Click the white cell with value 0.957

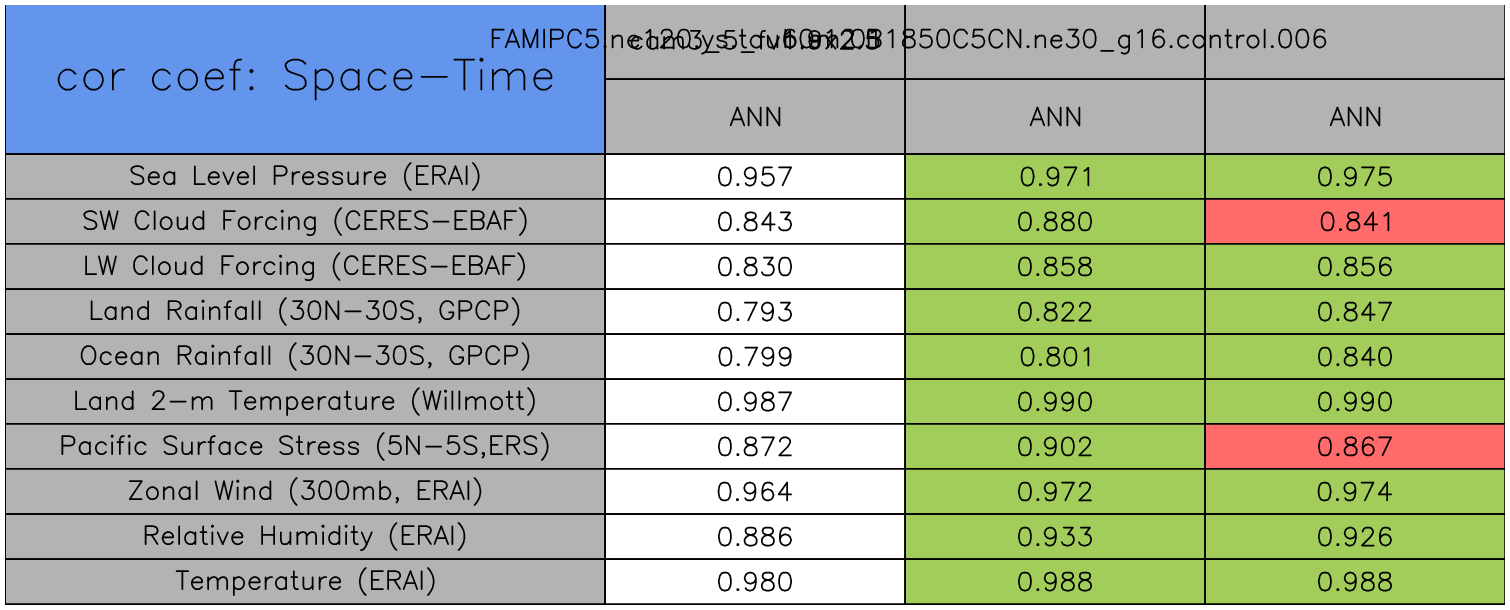click(x=755, y=177)
